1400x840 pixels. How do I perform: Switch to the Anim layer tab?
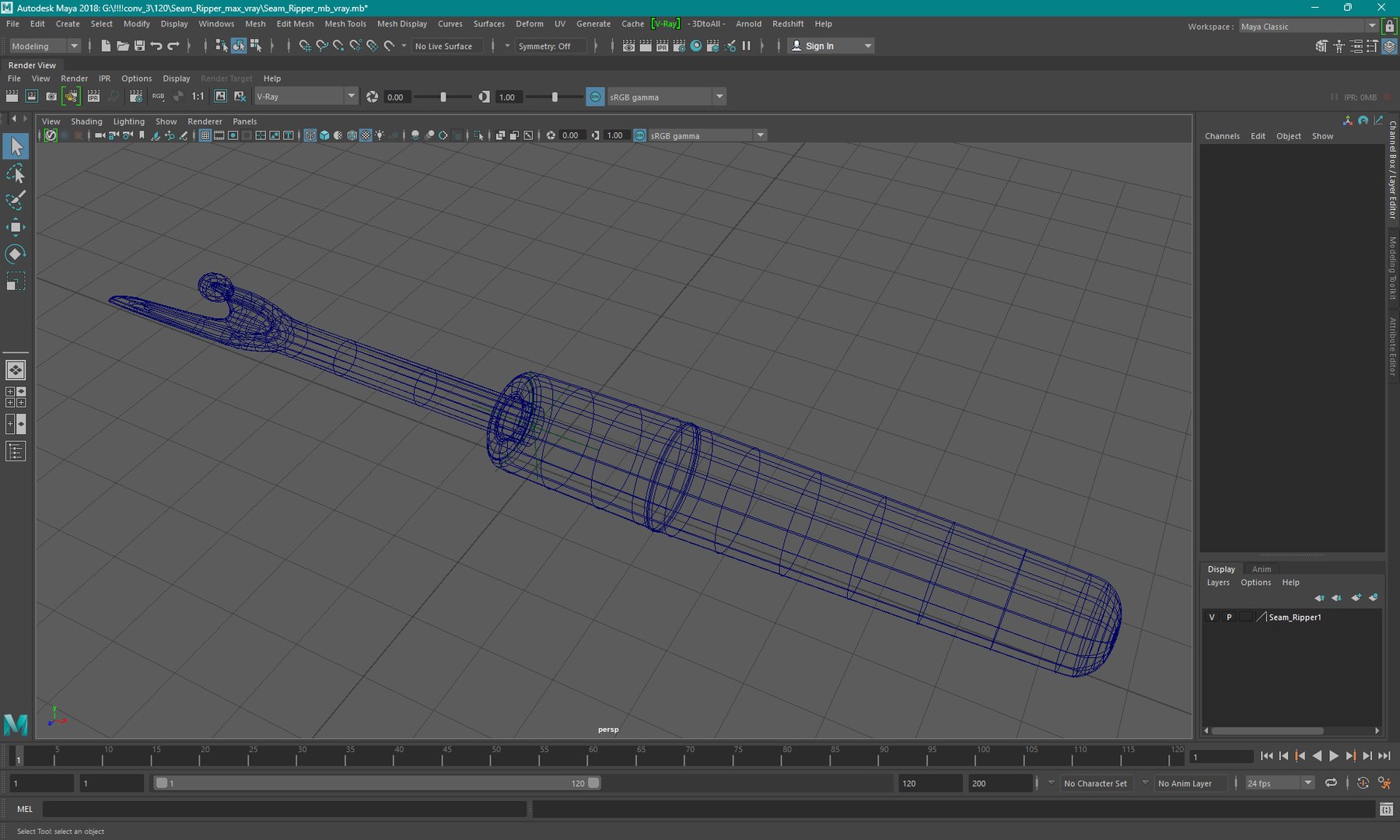(x=1262, y=569)
